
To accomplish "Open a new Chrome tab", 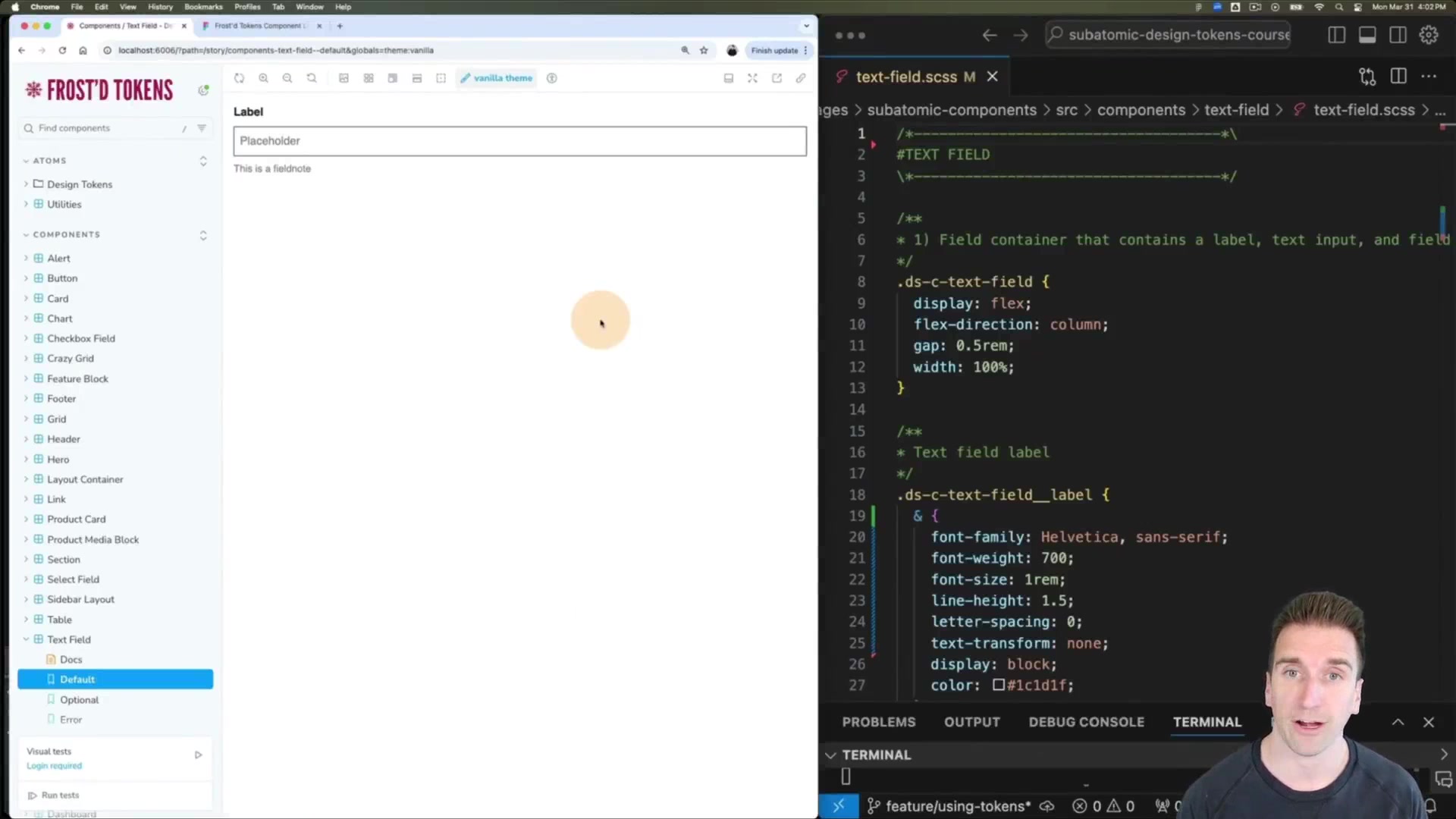I will coord(340,26).
